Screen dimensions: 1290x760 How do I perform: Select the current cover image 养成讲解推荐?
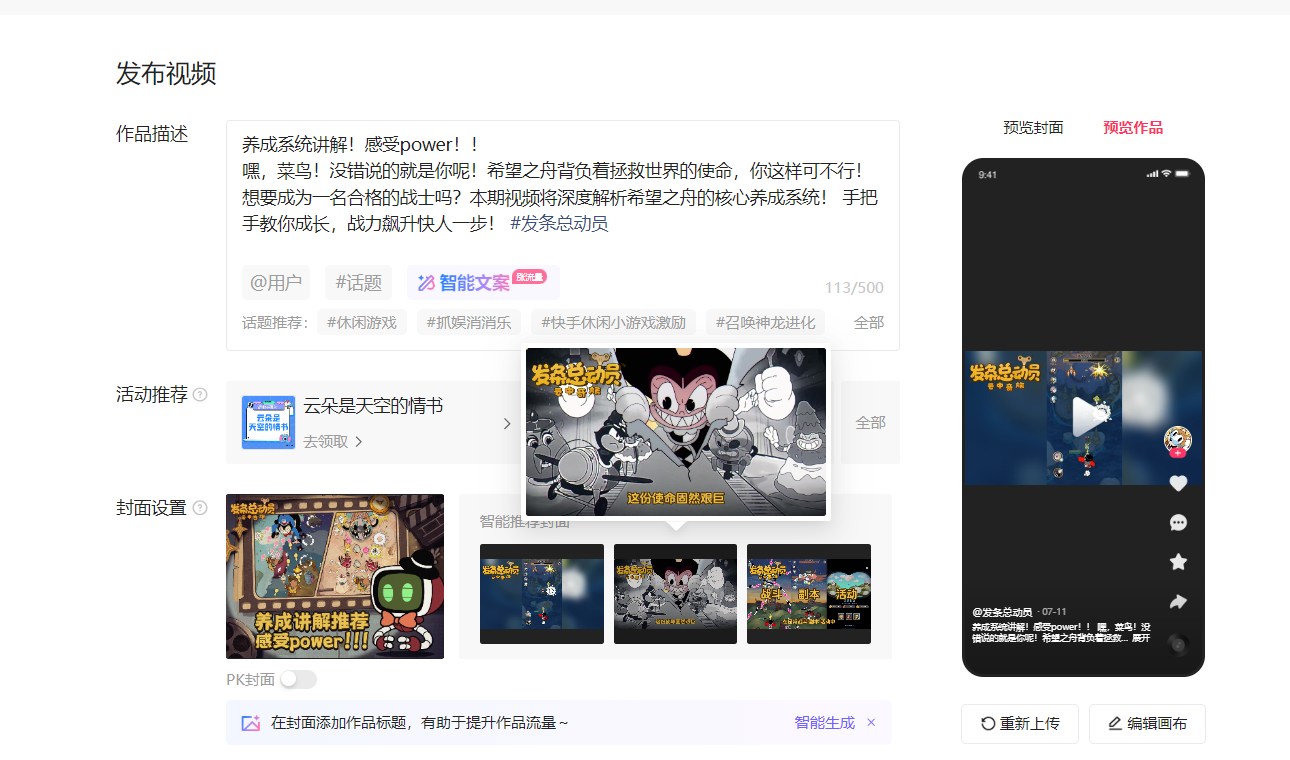[x=335, y=576]
